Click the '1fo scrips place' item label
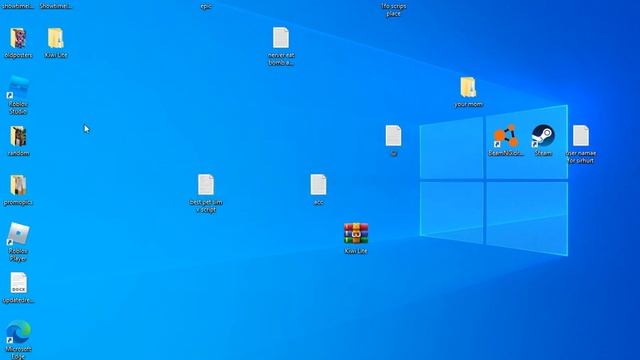Image resolution: width=640 pixels, height=360 pixels. [393, 9]
